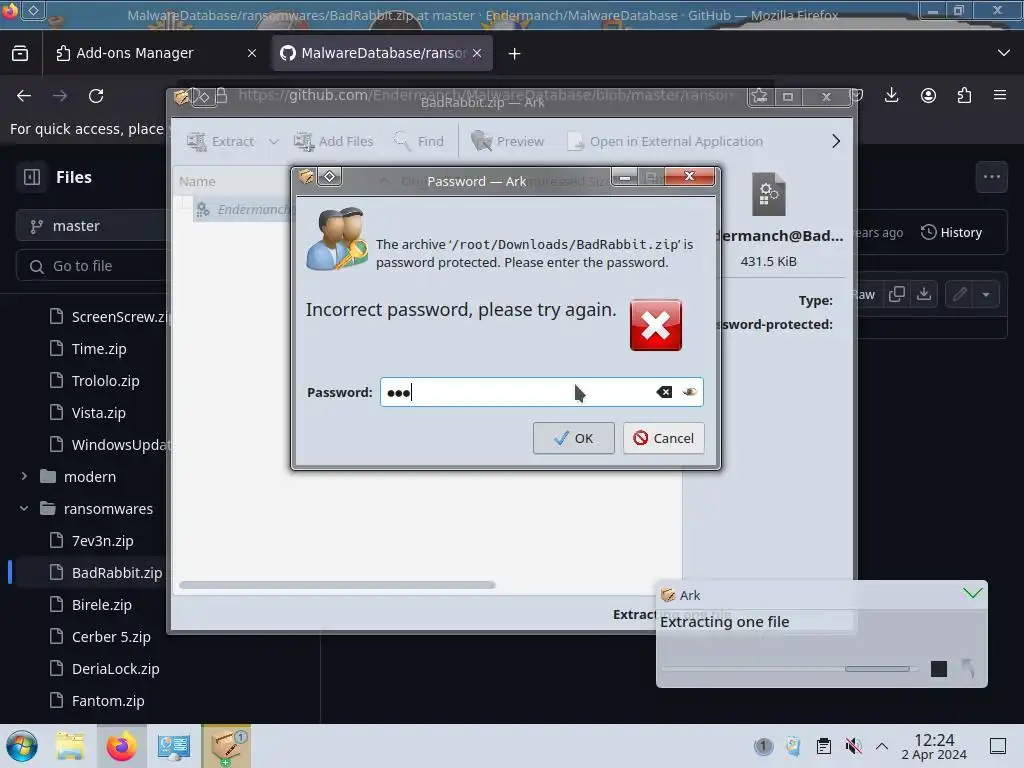The height and width of the screenshot is (768, 1024).
Task: Download raw file icon on GitHub
Action: tap(924, 295)
